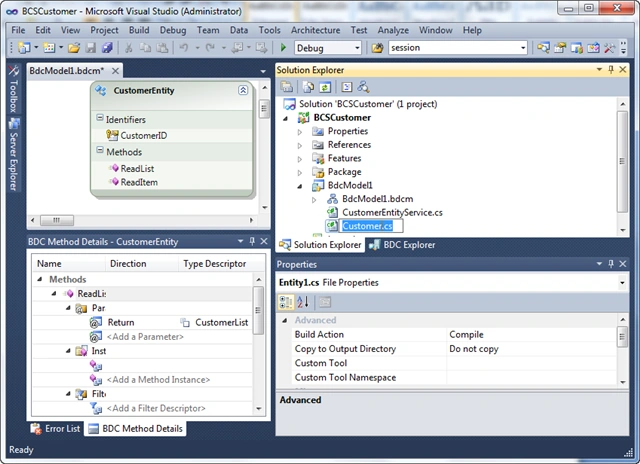640x464 pixels.
Task: Open the session search combo box dropdown
Action: (523, 48)
